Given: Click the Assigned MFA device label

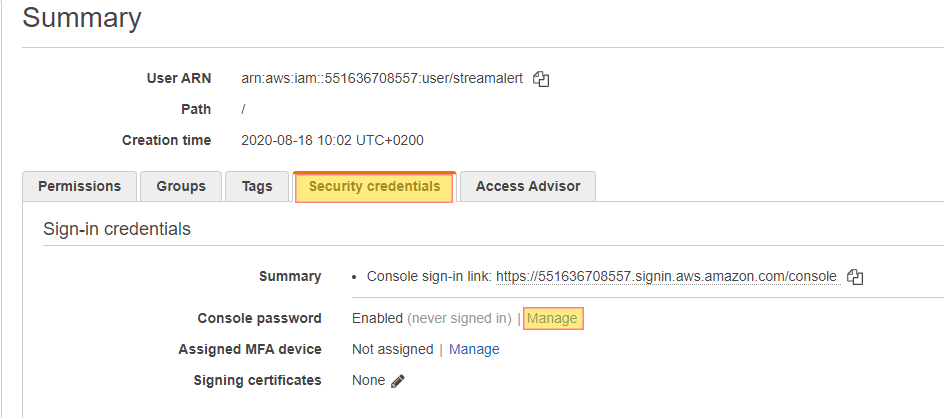Looking at the screenshot, I should tap(250, 349).
